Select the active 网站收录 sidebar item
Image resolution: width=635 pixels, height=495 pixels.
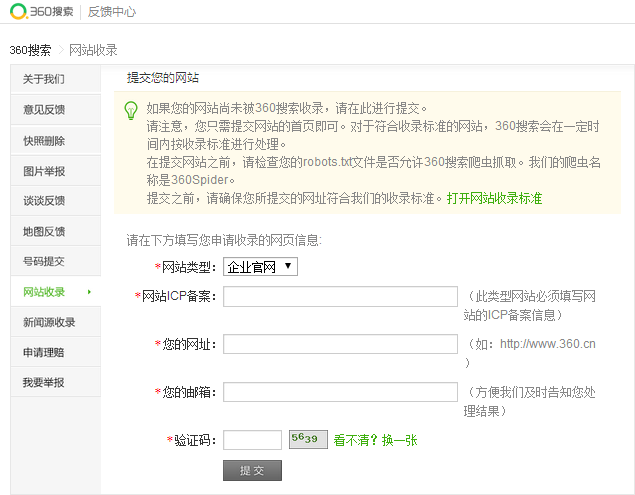[55, 292]
